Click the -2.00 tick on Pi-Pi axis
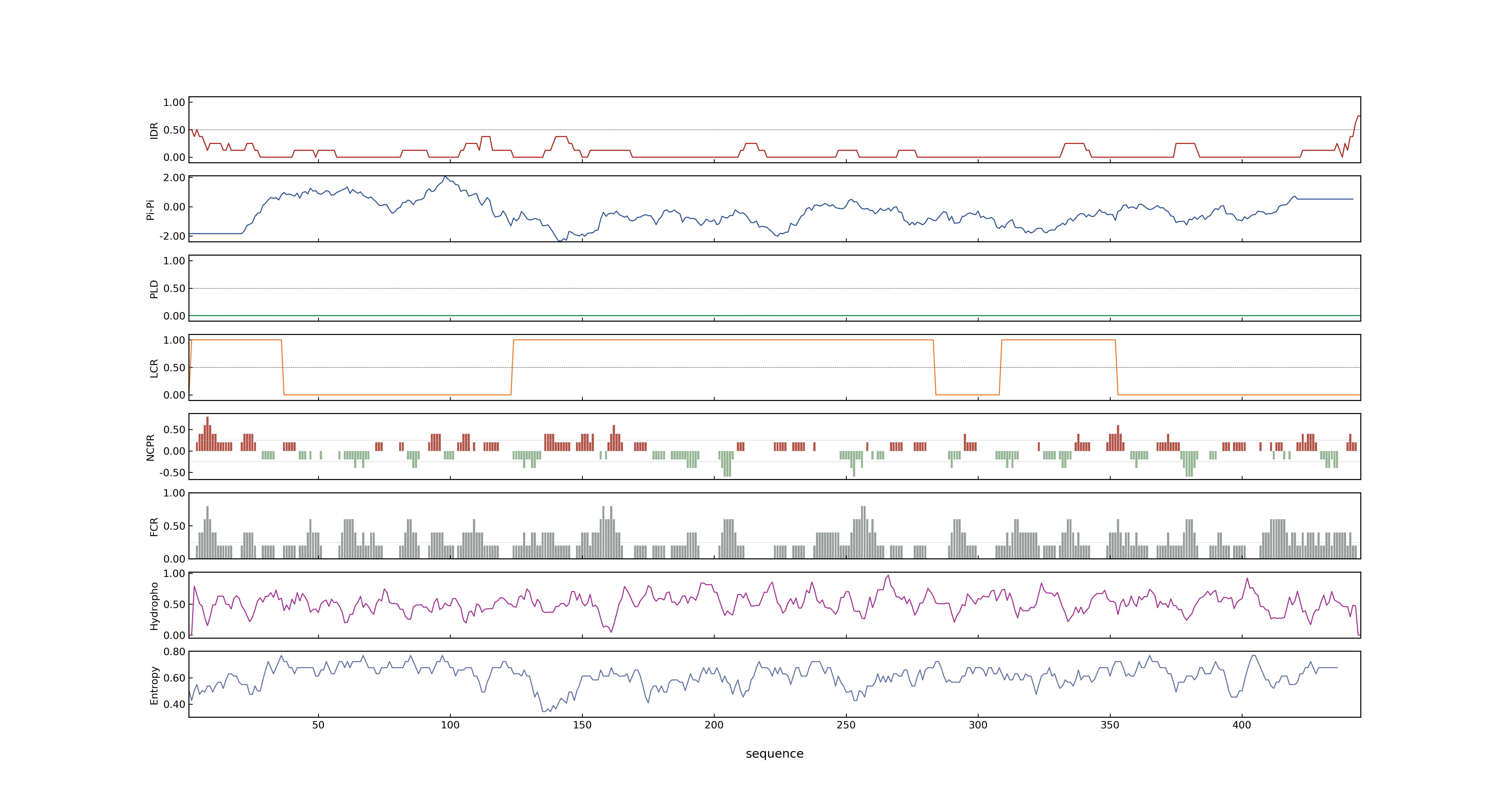 coord(172,237)
